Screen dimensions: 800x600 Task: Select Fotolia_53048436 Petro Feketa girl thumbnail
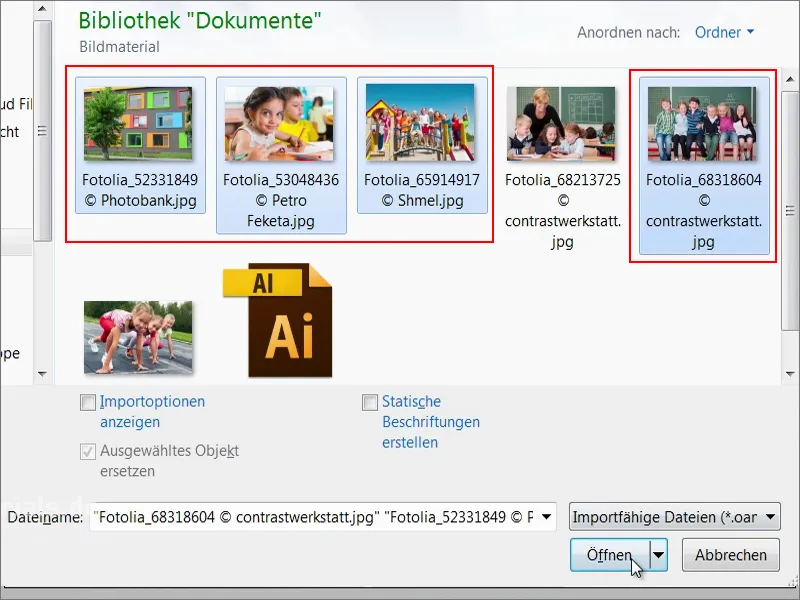pyautogui.click(x=279, y=123)
